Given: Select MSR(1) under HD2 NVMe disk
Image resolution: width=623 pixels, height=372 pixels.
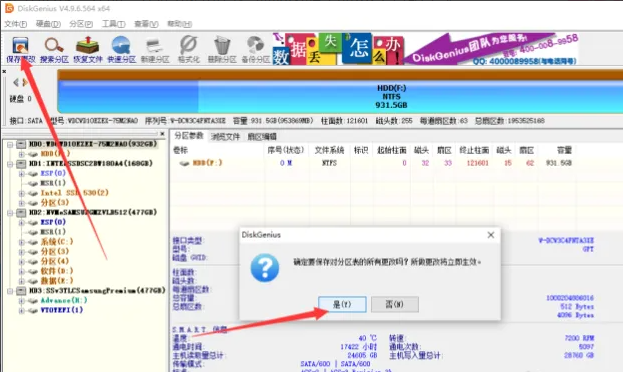Looking at the screenshot, I should coord(53,232).
